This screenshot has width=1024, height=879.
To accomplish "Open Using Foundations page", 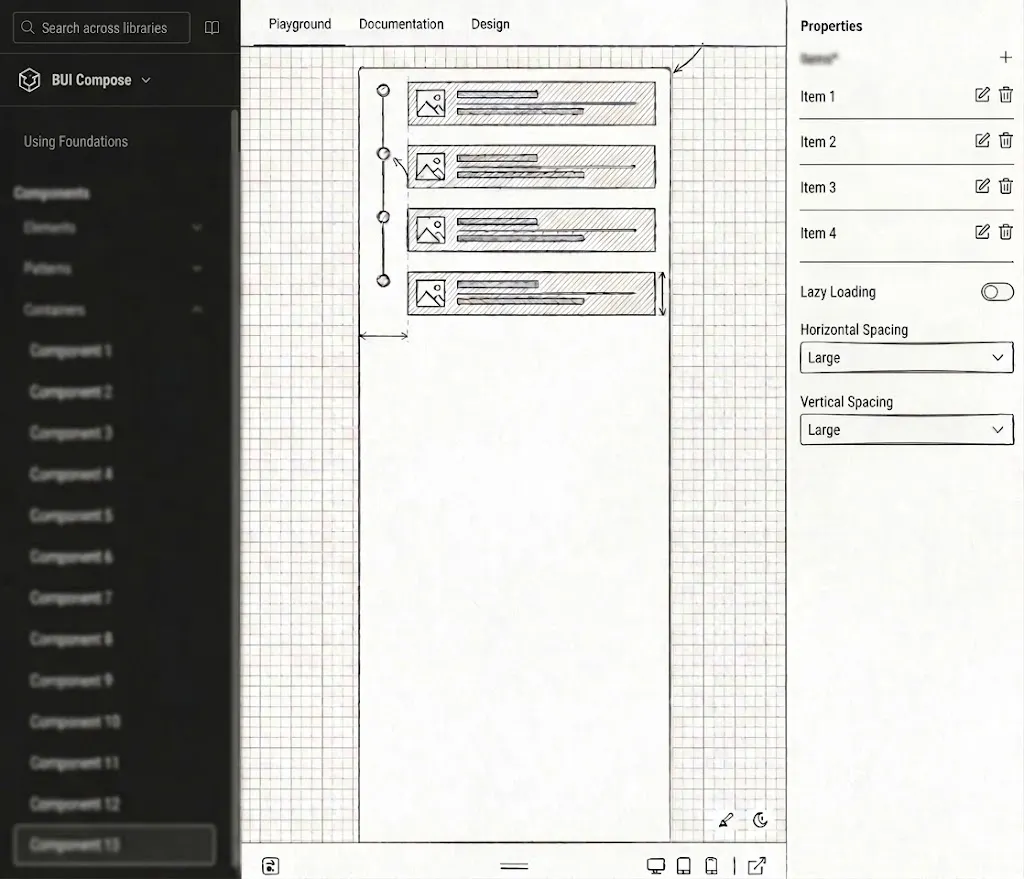I will [76, 142].
